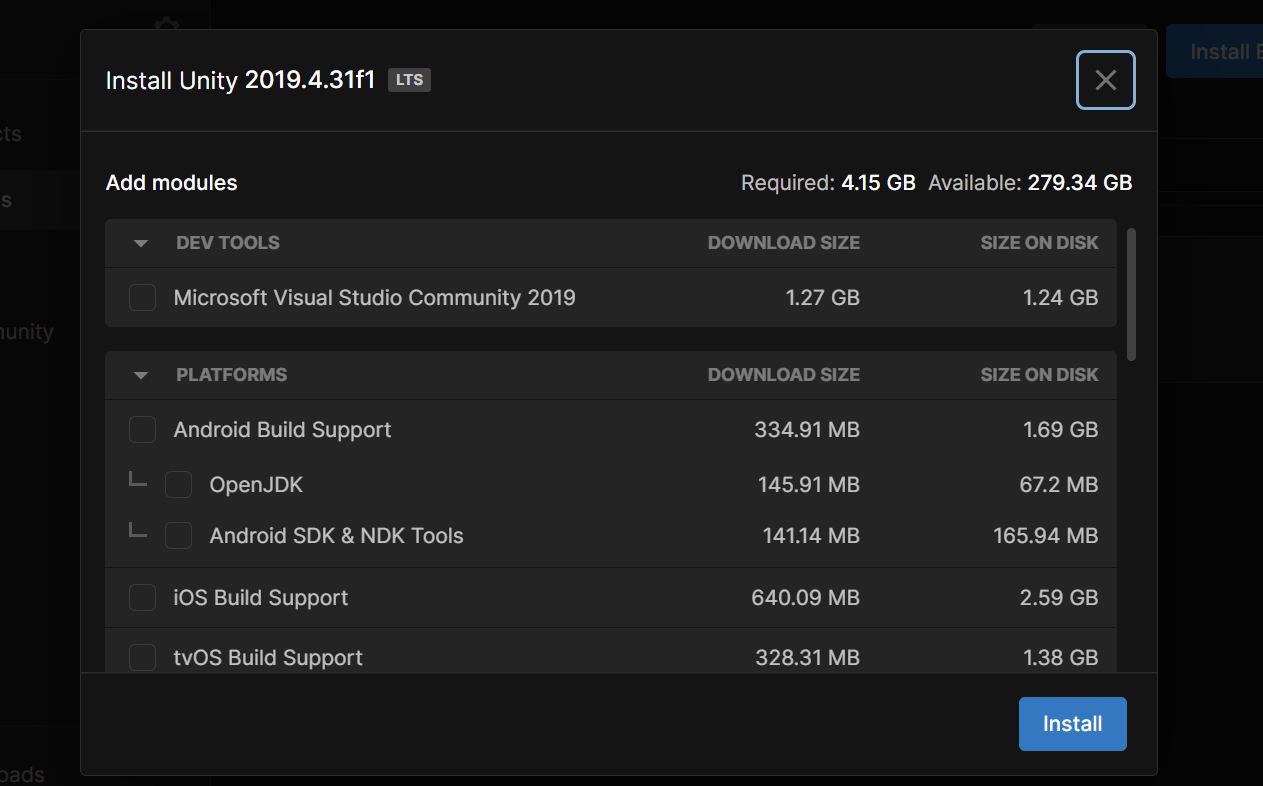This screenshot has width=1263, height=786.
Task: Select the Android Build Support row label
Action: (x=282, y=429)
